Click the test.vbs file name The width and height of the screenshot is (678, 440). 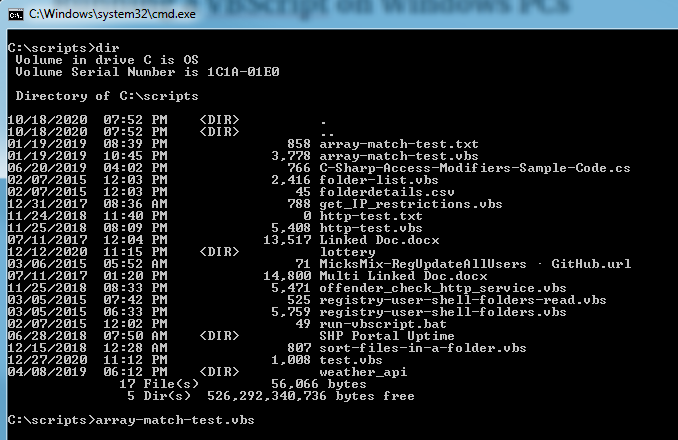pos(351,360)
